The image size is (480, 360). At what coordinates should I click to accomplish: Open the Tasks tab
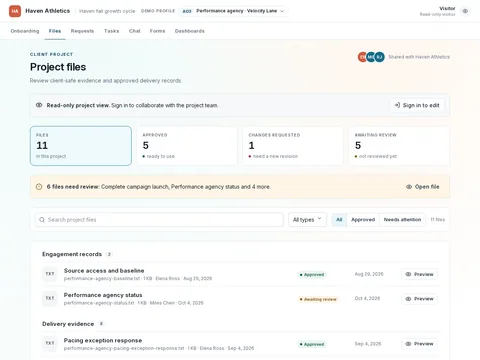[x=111, y=31]
